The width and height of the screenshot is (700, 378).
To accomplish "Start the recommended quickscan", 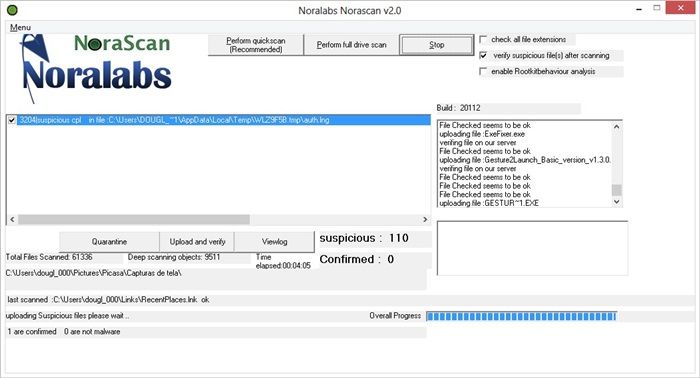I will coord(256,45).
